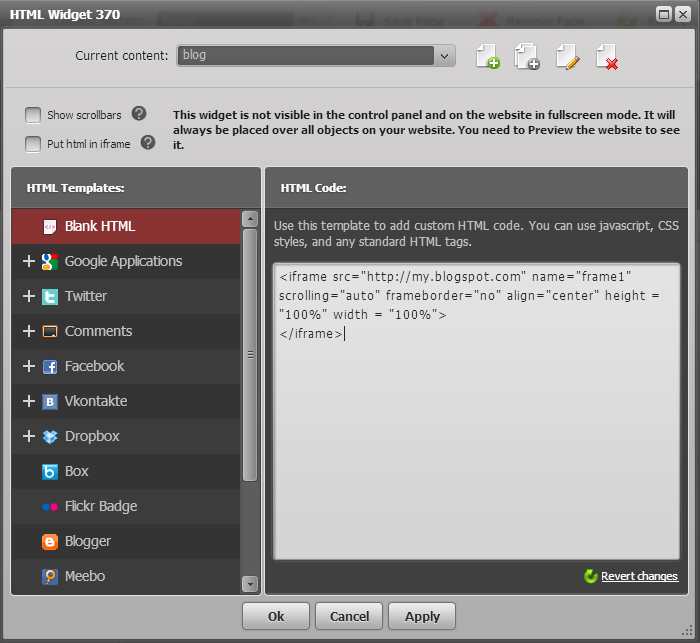700x643 pixels.
Task: Click the rename content pencil icon
Action: tap(568, 56)
